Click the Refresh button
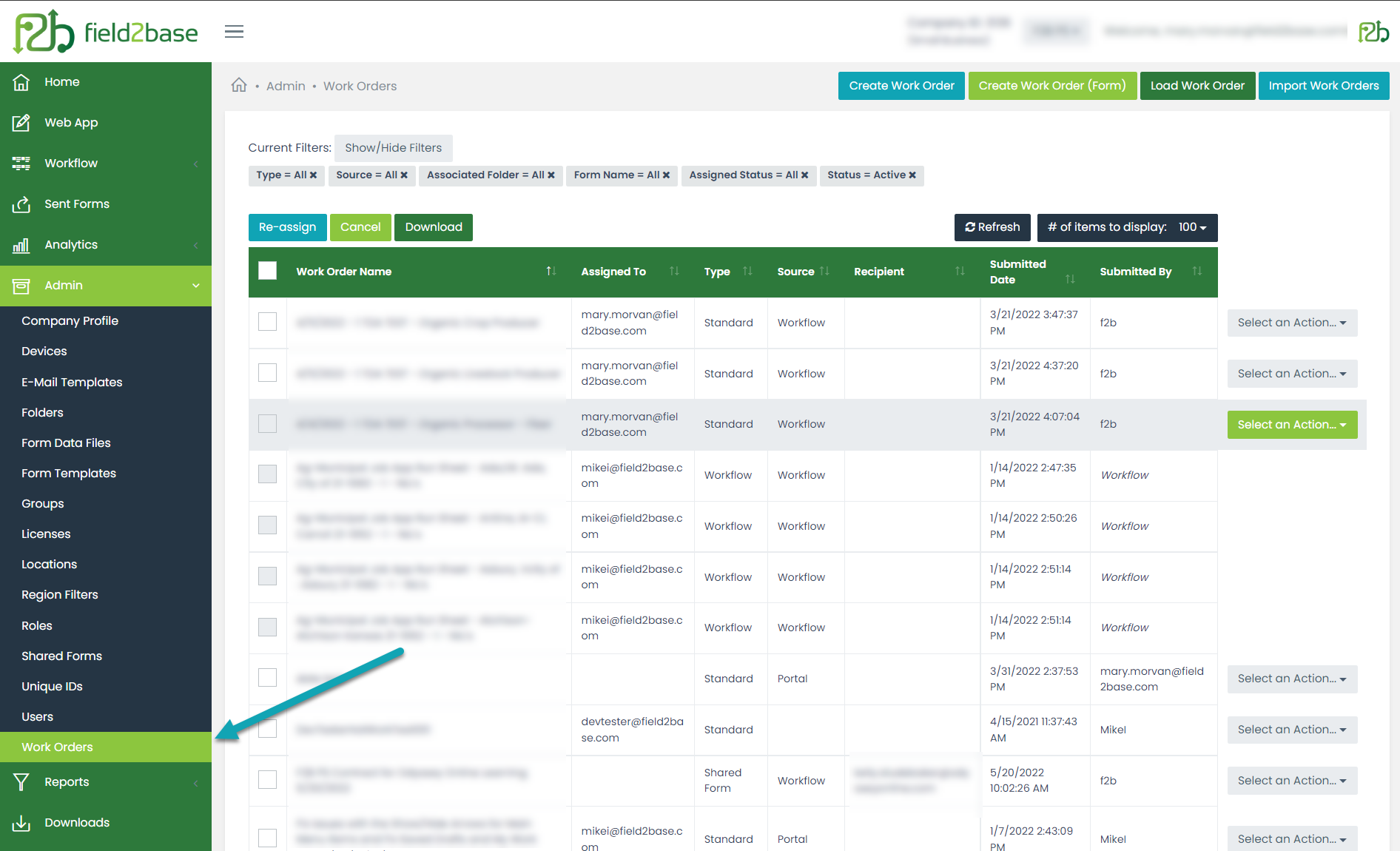Viewport: 1400px width, 851px height. [x=992, y=227]
